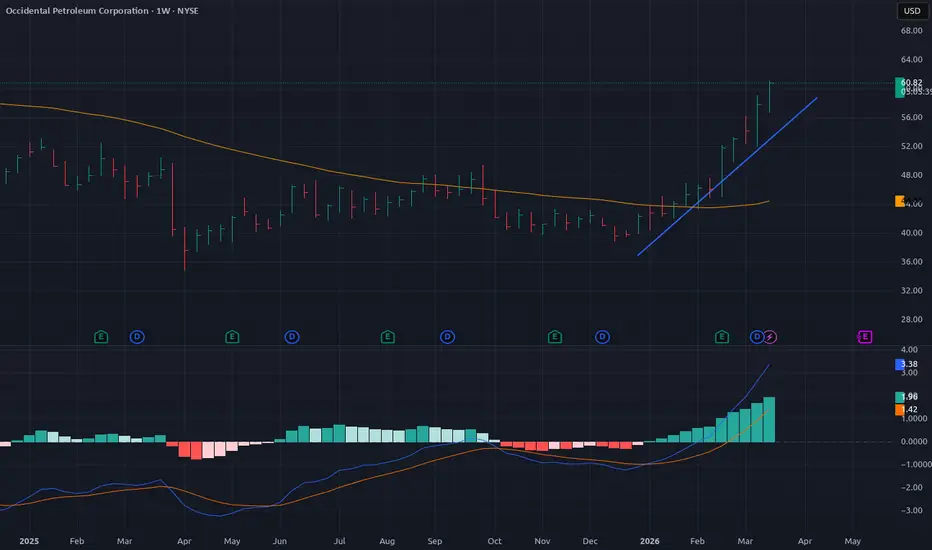Click the 48.00 price axis label
Viewport: 932px width, 550px height.
911,175
